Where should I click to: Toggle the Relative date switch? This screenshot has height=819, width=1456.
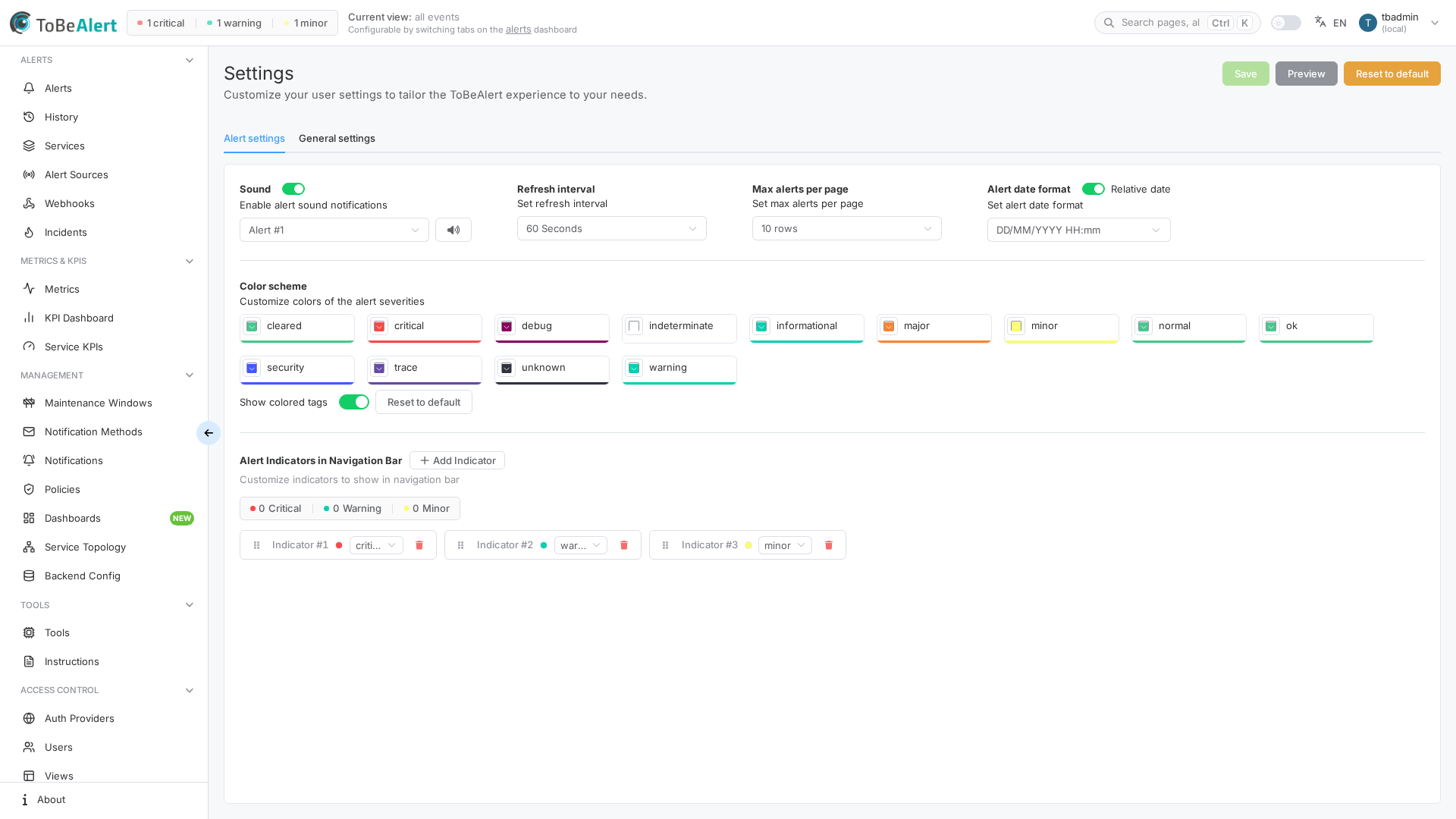1094,189
